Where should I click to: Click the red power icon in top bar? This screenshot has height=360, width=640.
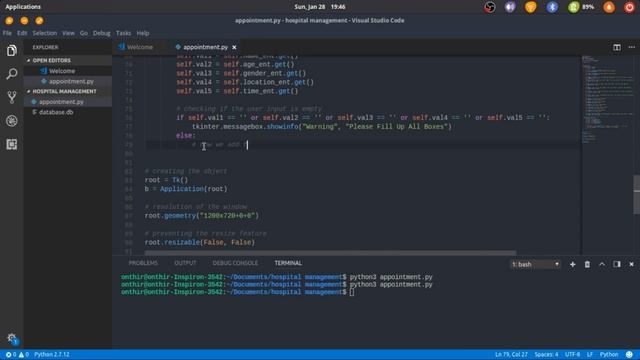click(x=629, y=7)
